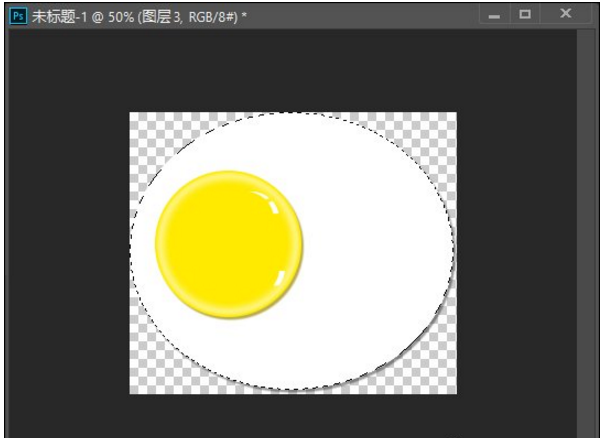Minimize the 未标题-1 document window

click(x=494, y=15)
